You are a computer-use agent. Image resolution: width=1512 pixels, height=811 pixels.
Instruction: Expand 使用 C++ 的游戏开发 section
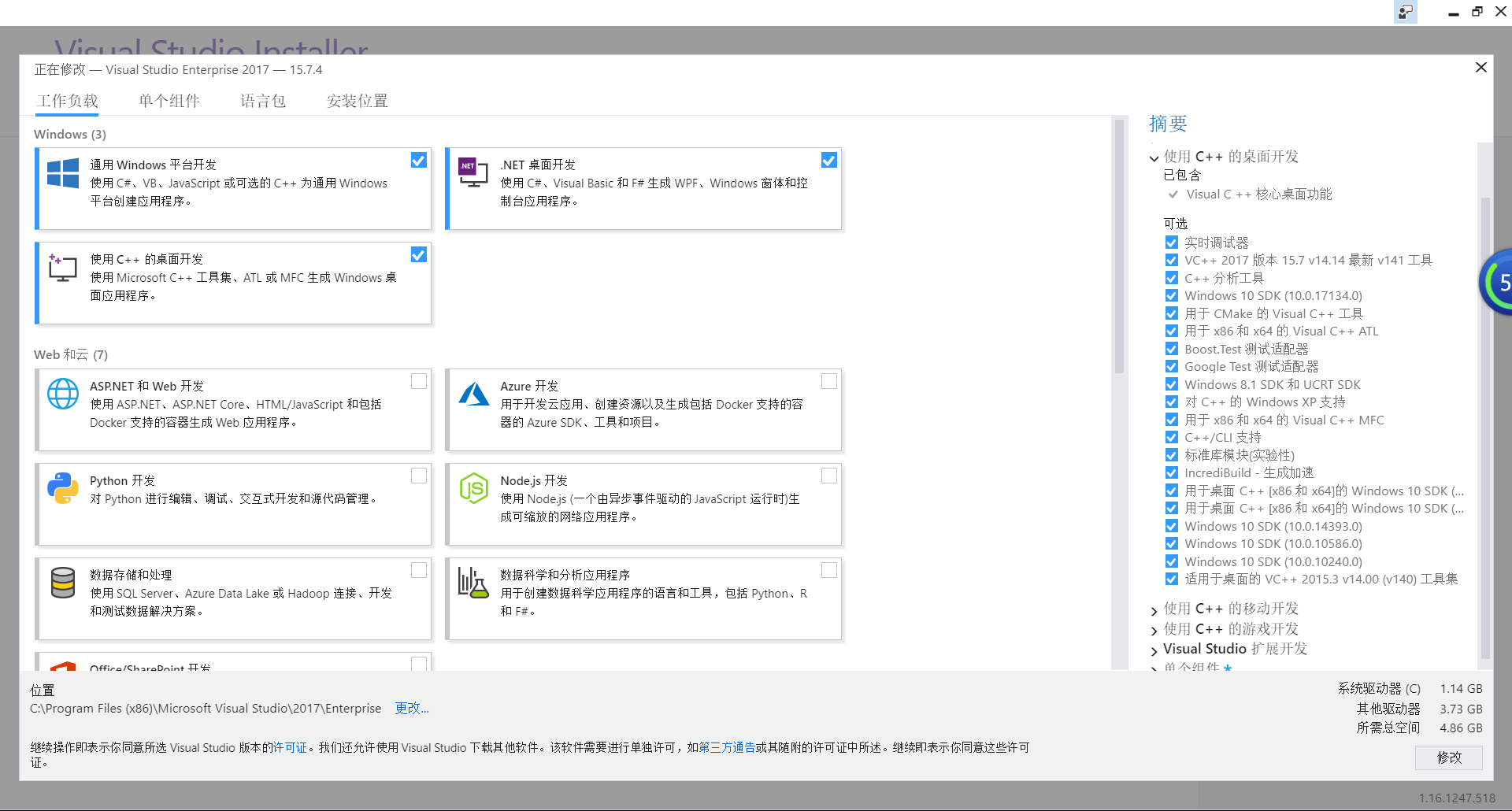coord(1154,630)
